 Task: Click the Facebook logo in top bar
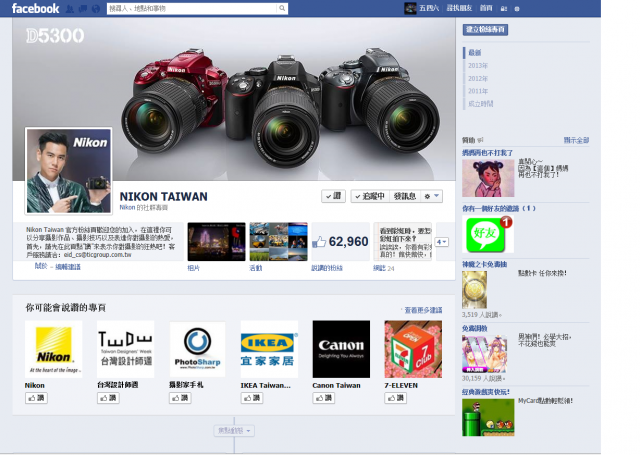(x=35, y=8)
